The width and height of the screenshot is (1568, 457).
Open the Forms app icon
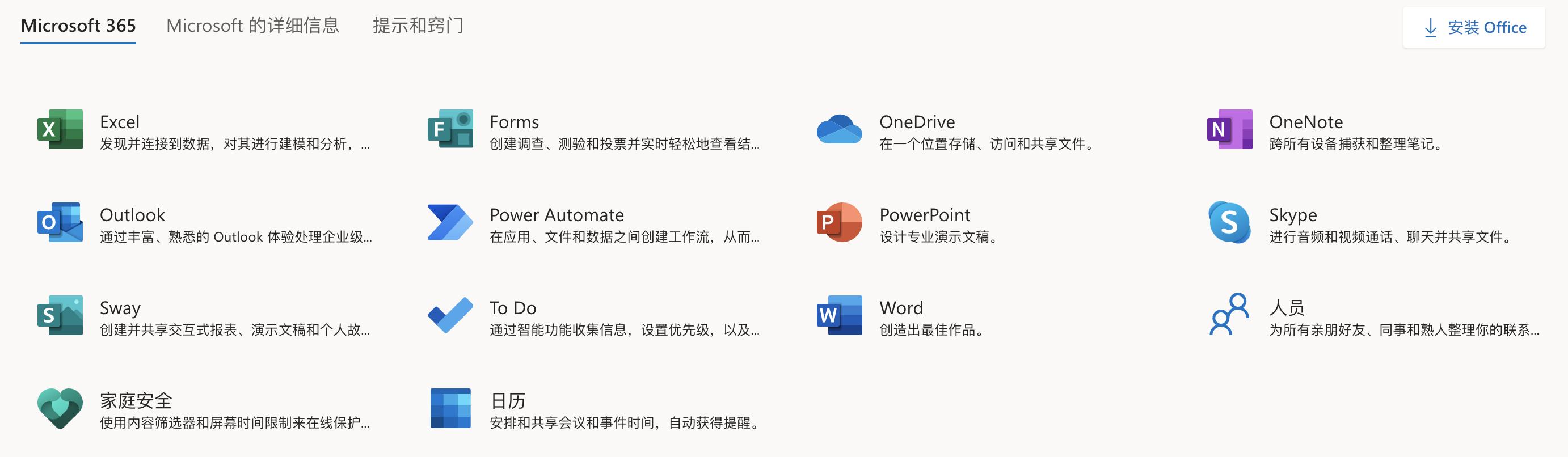coord(450,129)
